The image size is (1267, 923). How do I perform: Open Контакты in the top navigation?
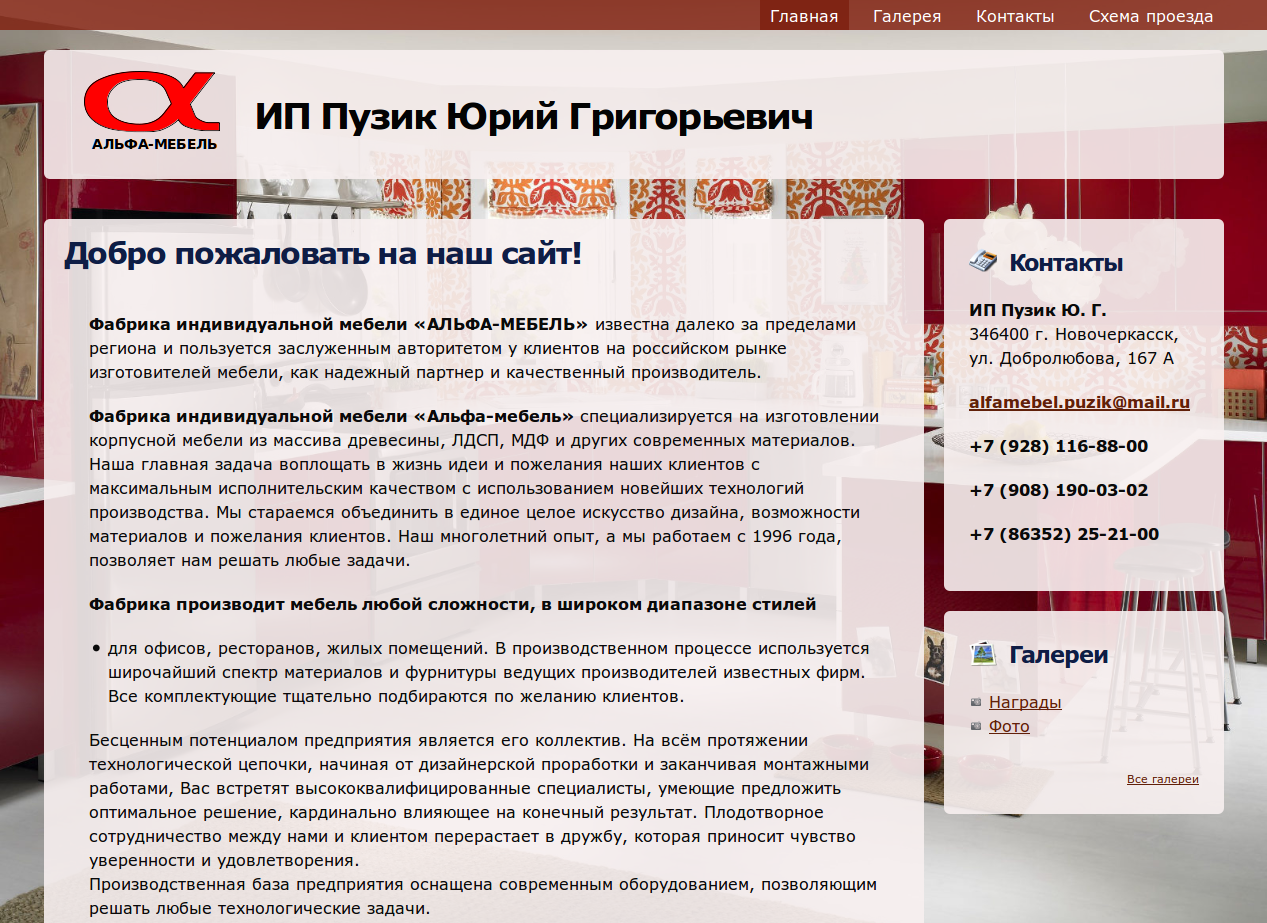[1015, 16]
